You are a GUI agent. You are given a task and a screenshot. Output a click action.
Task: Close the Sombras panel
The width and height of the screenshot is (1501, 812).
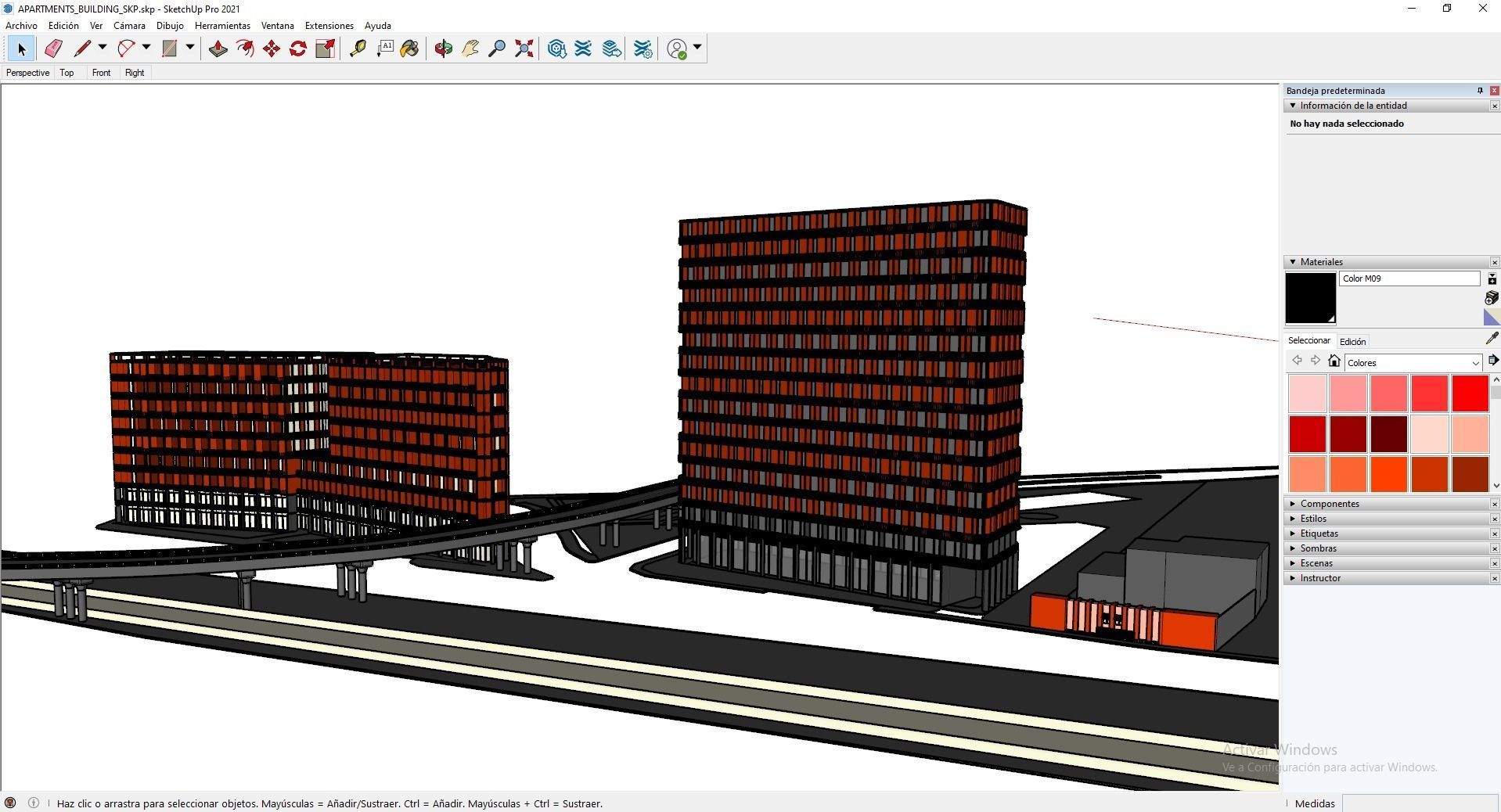coord(1494,548)
